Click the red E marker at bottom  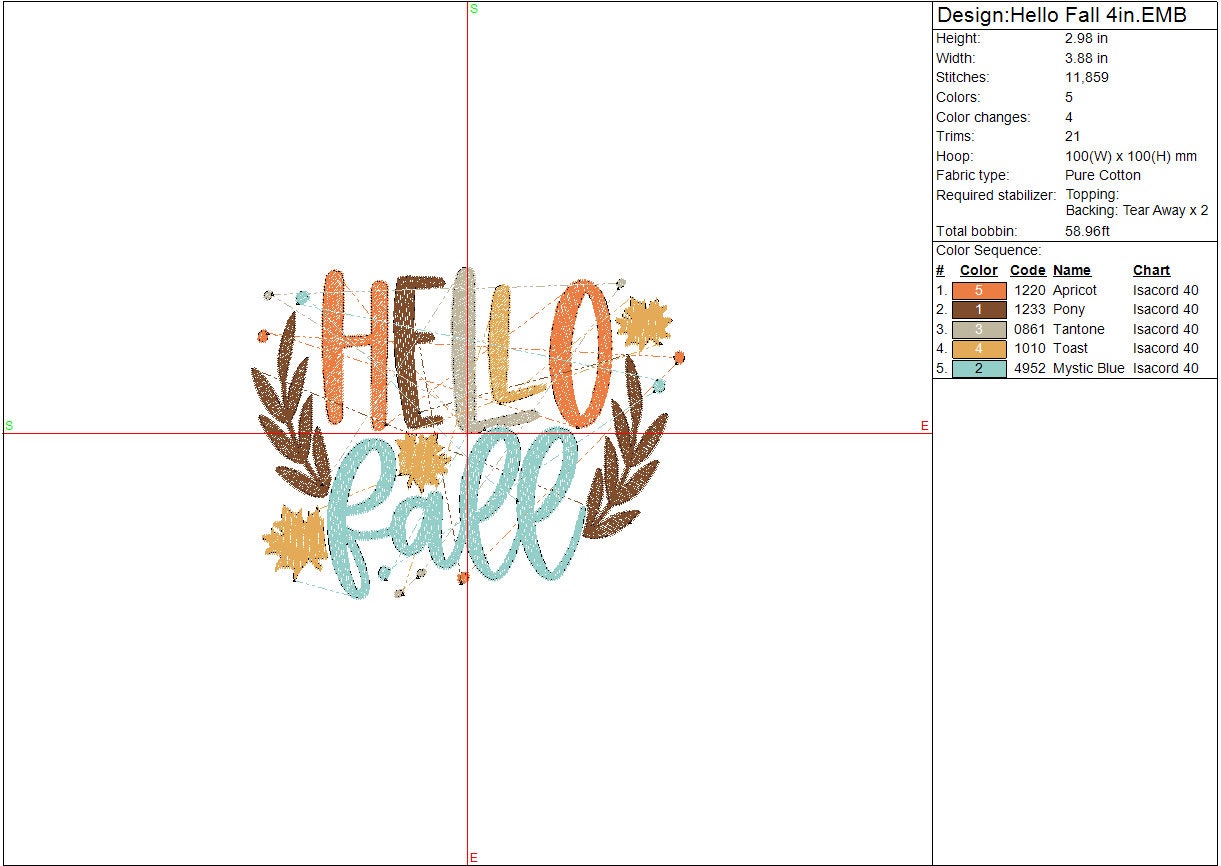click(x=473, y=858)
